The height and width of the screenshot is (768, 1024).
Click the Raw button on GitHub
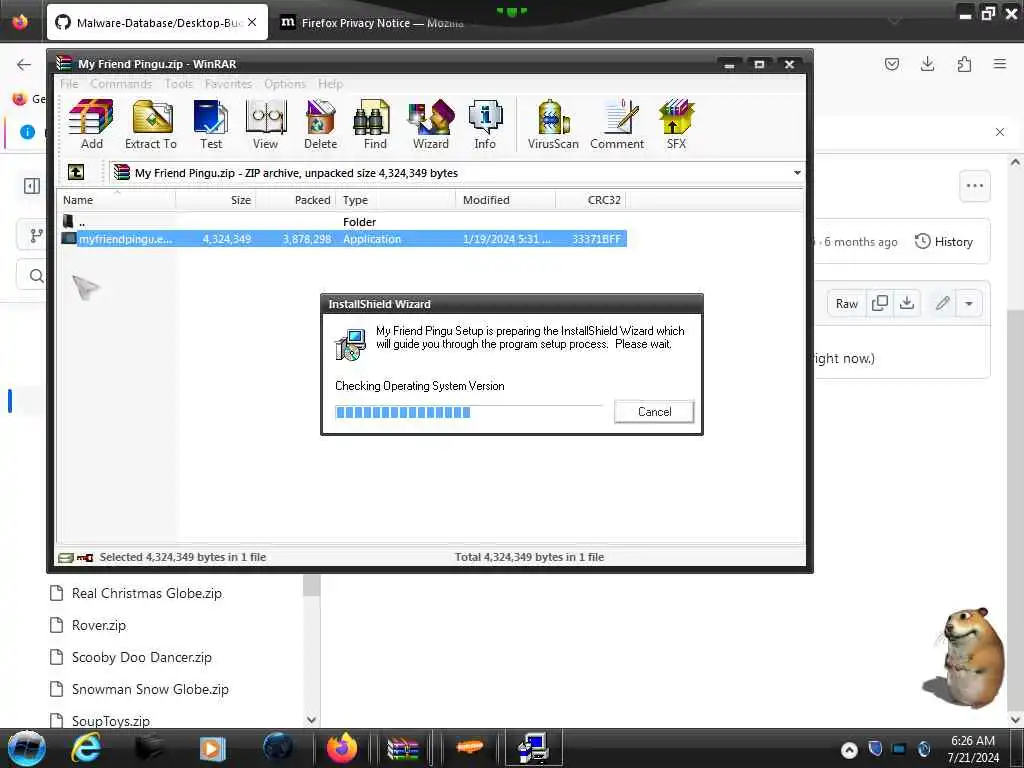coord(846,303)
